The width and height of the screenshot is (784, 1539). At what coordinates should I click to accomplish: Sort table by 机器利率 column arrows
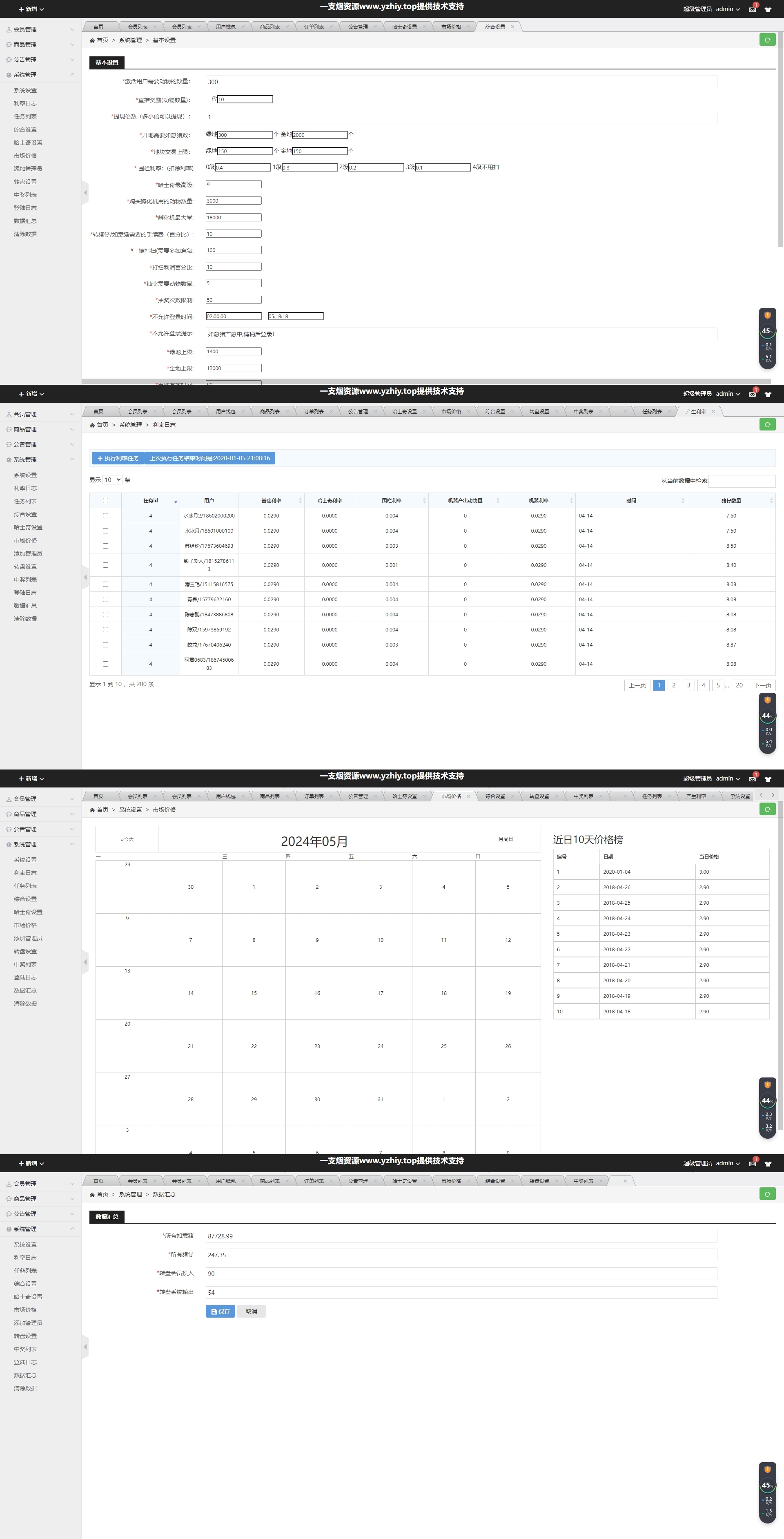[x=571, y=501]
